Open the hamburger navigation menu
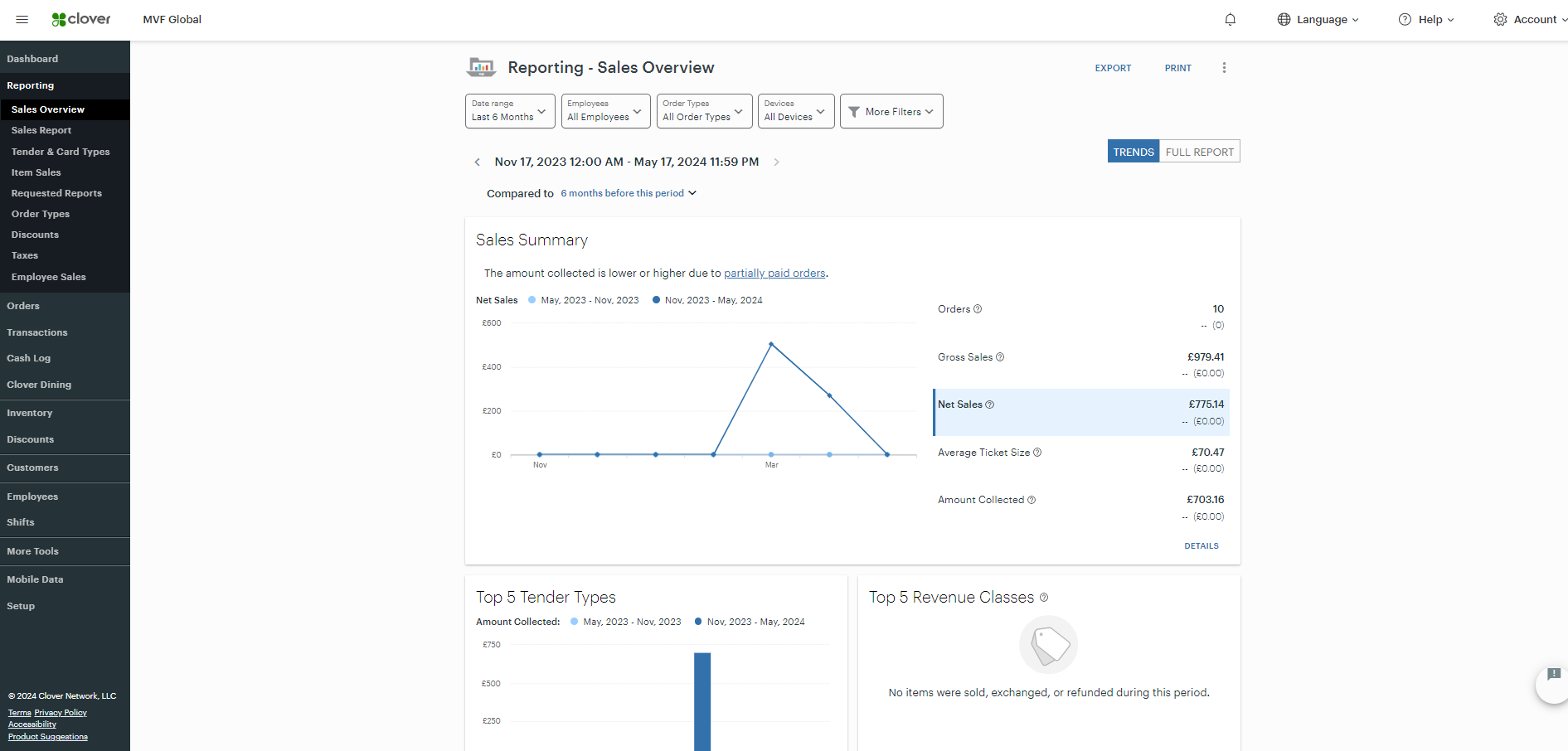This screenshot has width=1568, height=751. tap(22, 19)
